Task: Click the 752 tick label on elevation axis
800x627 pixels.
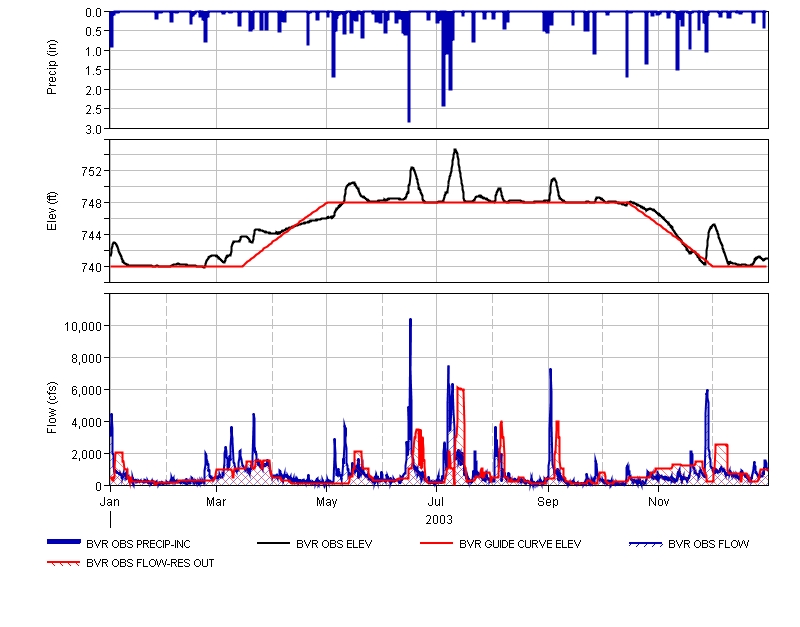Action: 91,171
